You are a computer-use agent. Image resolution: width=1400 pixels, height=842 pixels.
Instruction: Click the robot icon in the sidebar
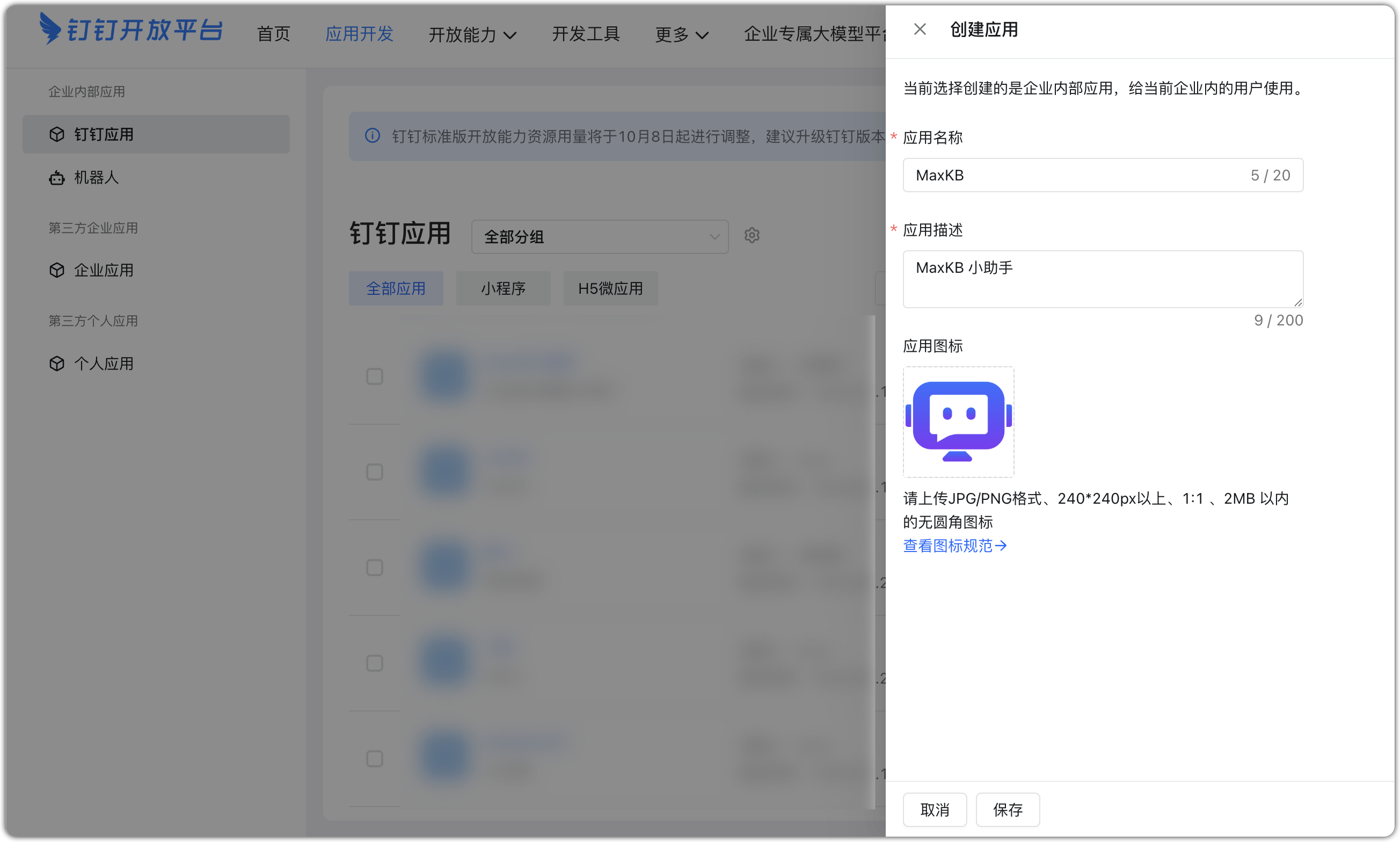point(57,178)
